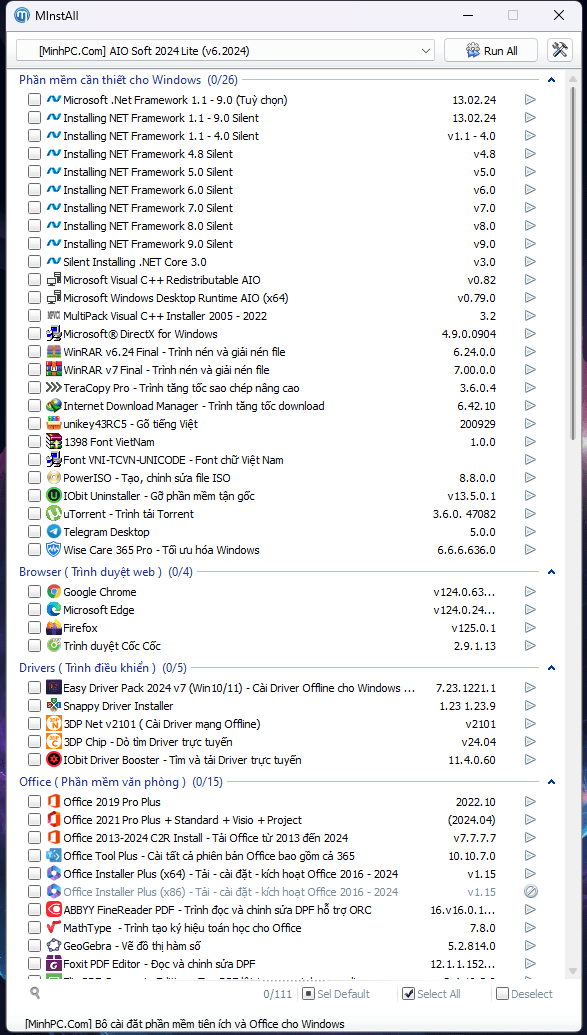The width and height of the screenshot is (587, 1035).
Task: Run unikey43RC5 play arrow
Action: click(x=530, y=424)
